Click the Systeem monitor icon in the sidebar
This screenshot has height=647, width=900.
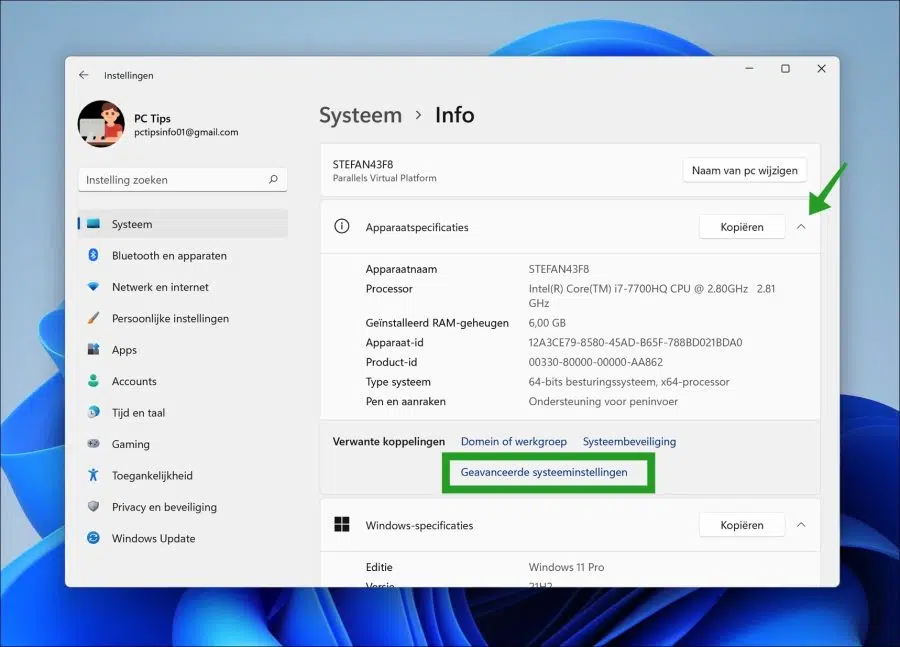point(93,224)
